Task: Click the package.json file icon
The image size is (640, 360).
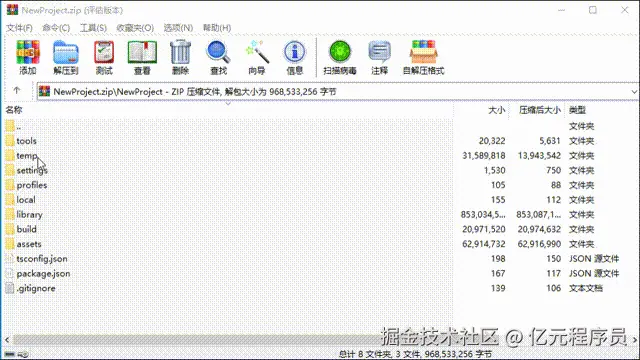Action: point(10,273)
